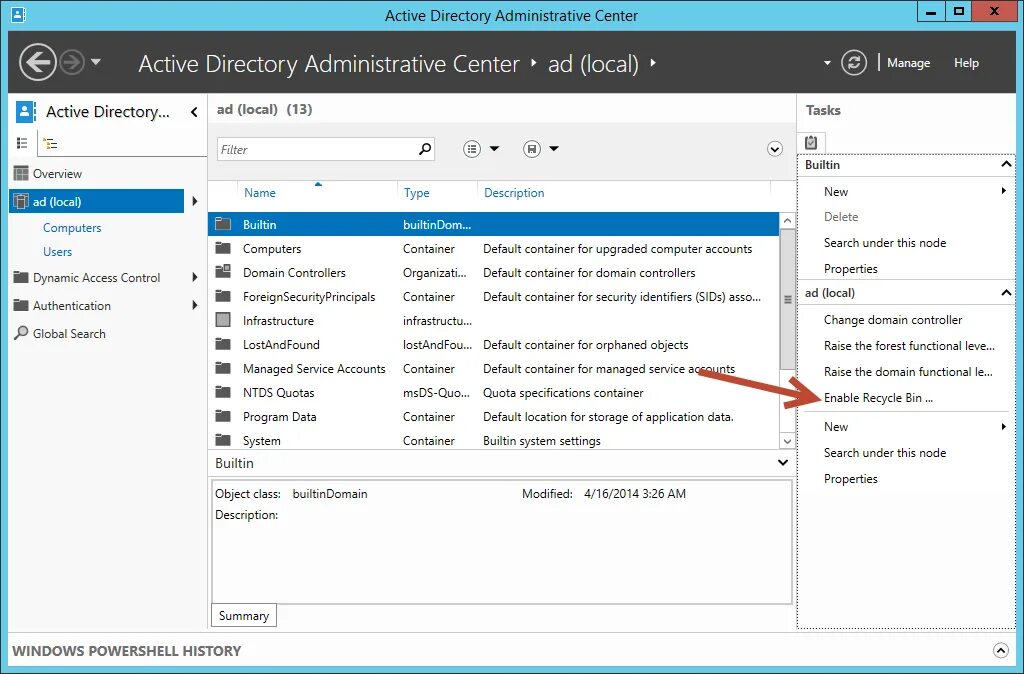Click Raise the forest functional level
This screenshot has width=1024, height=674.
coord(909,346)
